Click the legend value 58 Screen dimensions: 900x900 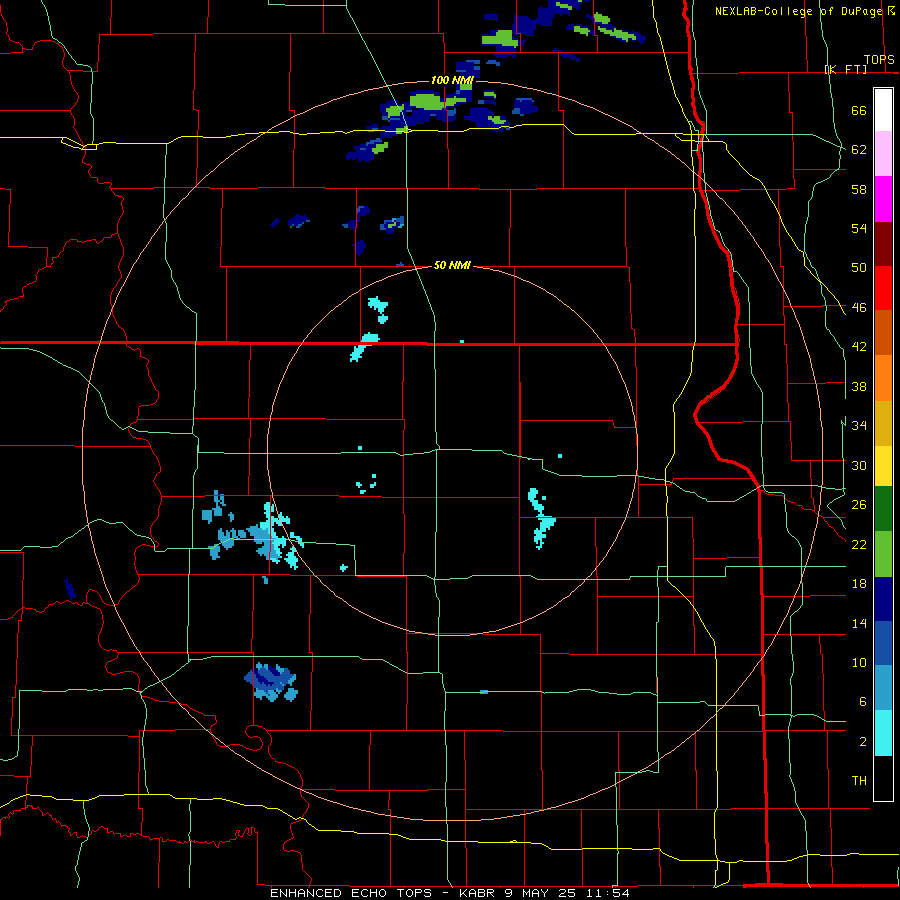coord(859,189)
